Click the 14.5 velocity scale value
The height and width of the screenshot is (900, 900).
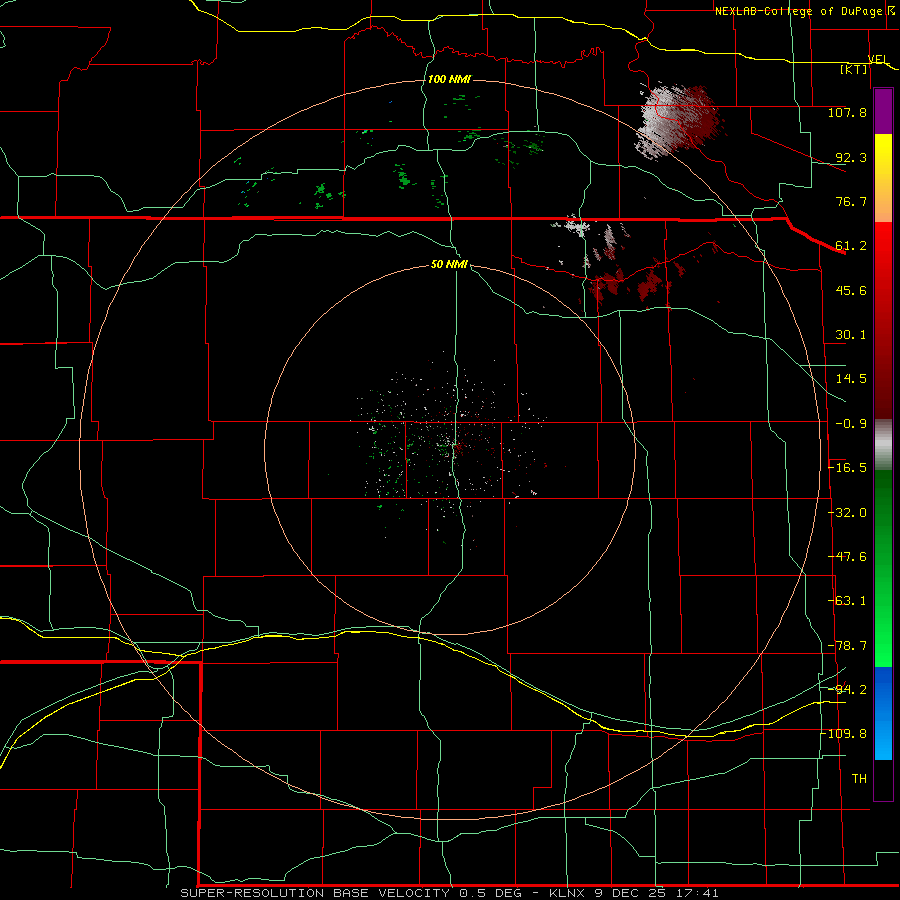click(x=851, y=379)
